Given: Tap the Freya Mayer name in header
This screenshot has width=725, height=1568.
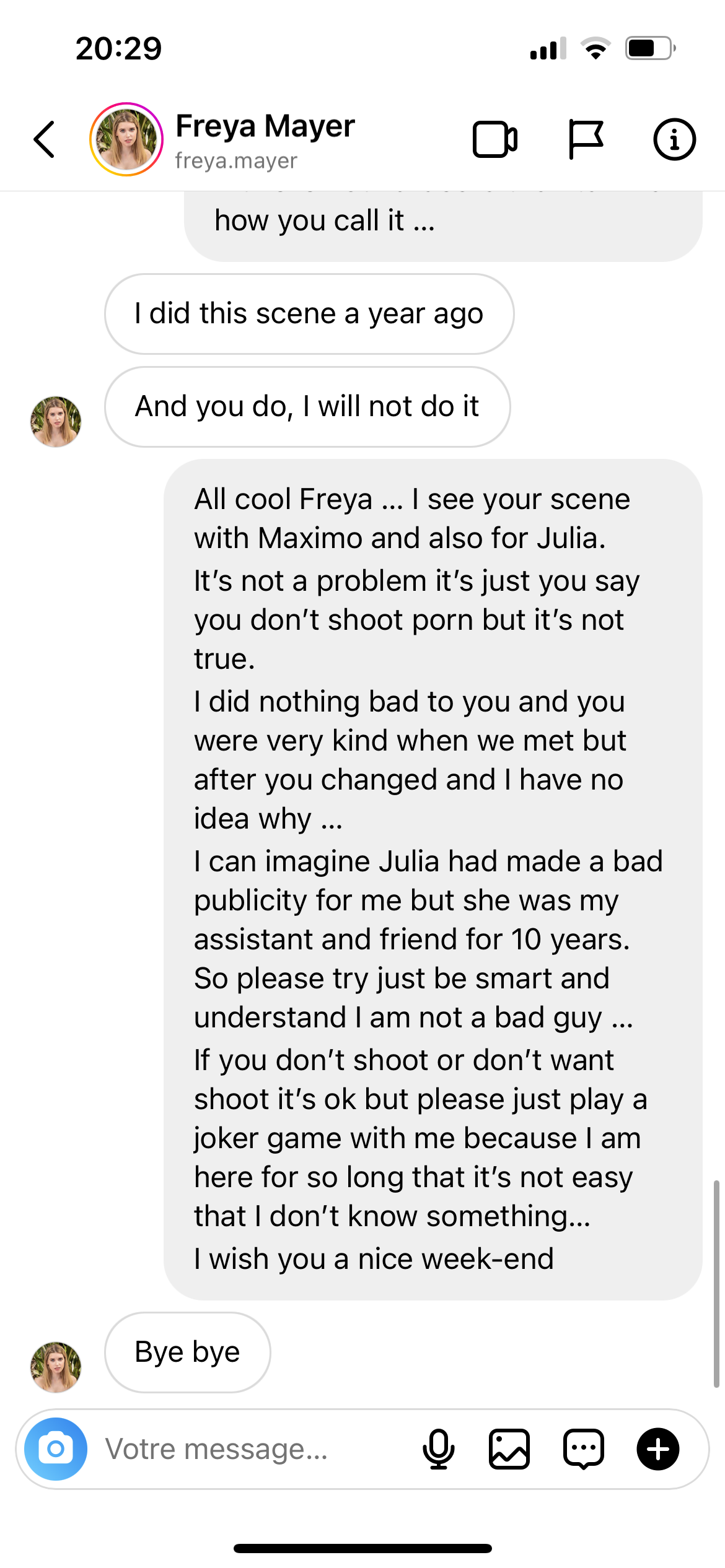Looking at the screenshot, I should [x=265, y=126].
